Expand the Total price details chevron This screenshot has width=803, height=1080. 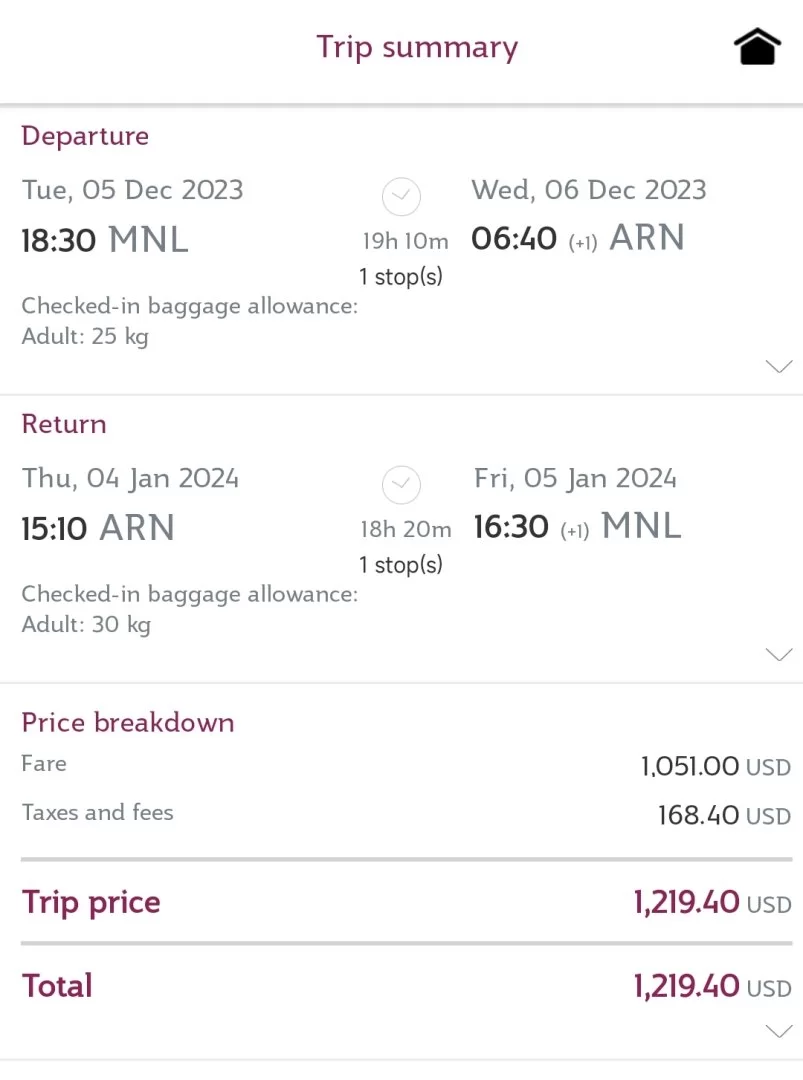point(778,1031)
